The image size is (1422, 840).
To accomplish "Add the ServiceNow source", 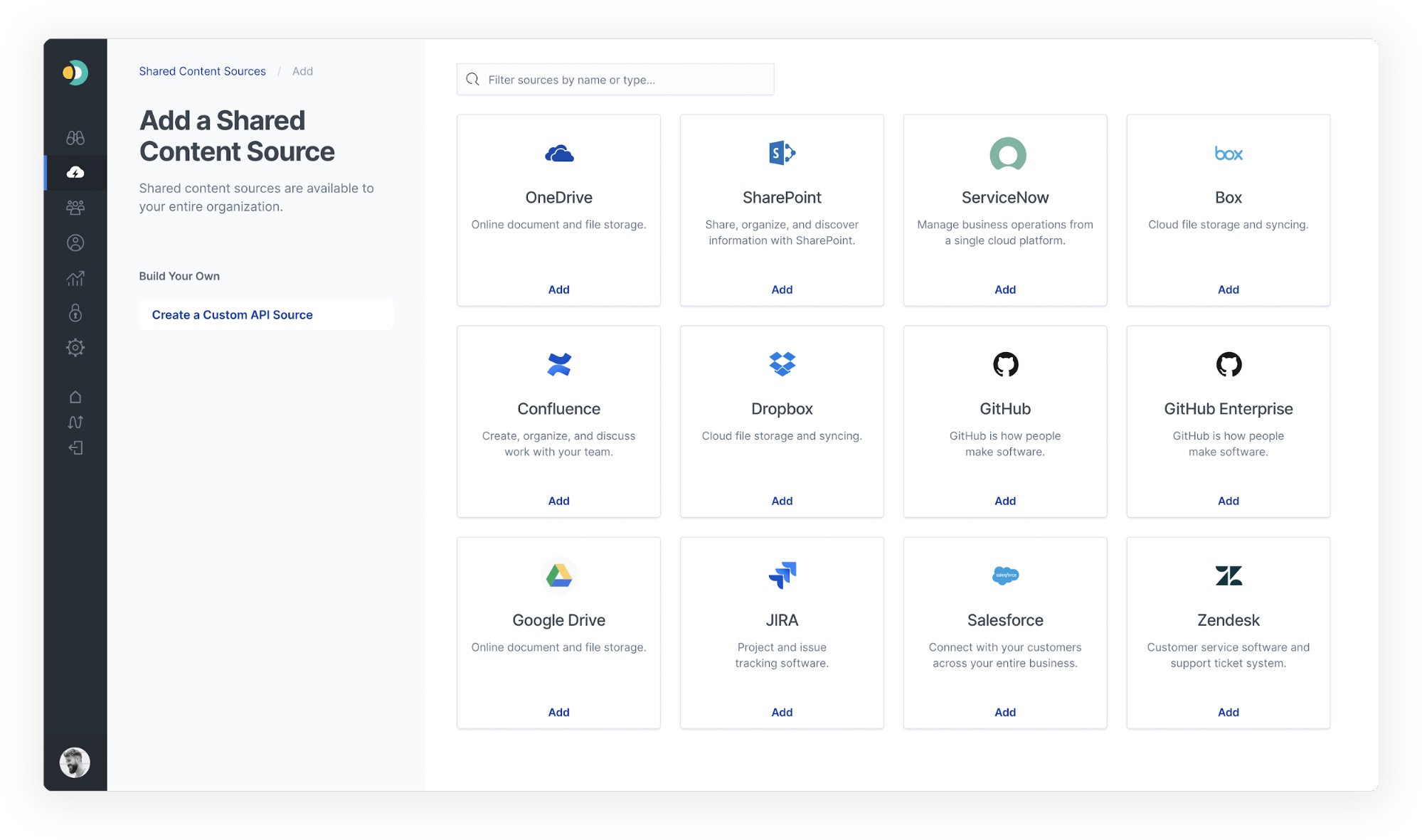I will [x=1005, y=289].
